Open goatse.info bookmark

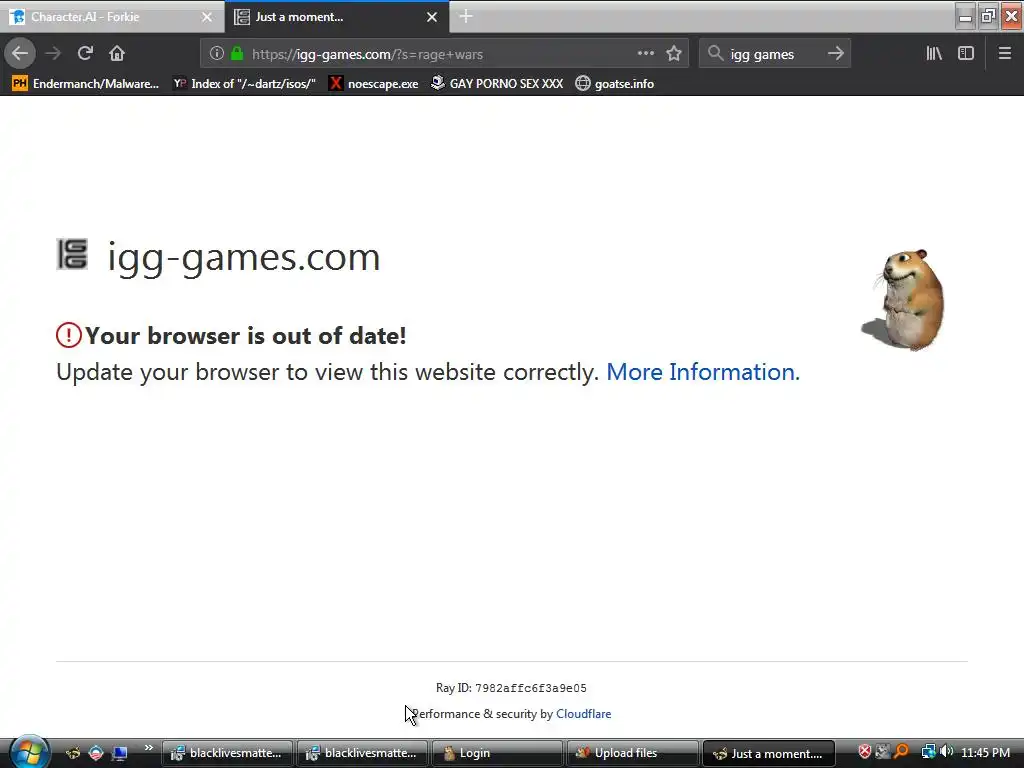615,84
